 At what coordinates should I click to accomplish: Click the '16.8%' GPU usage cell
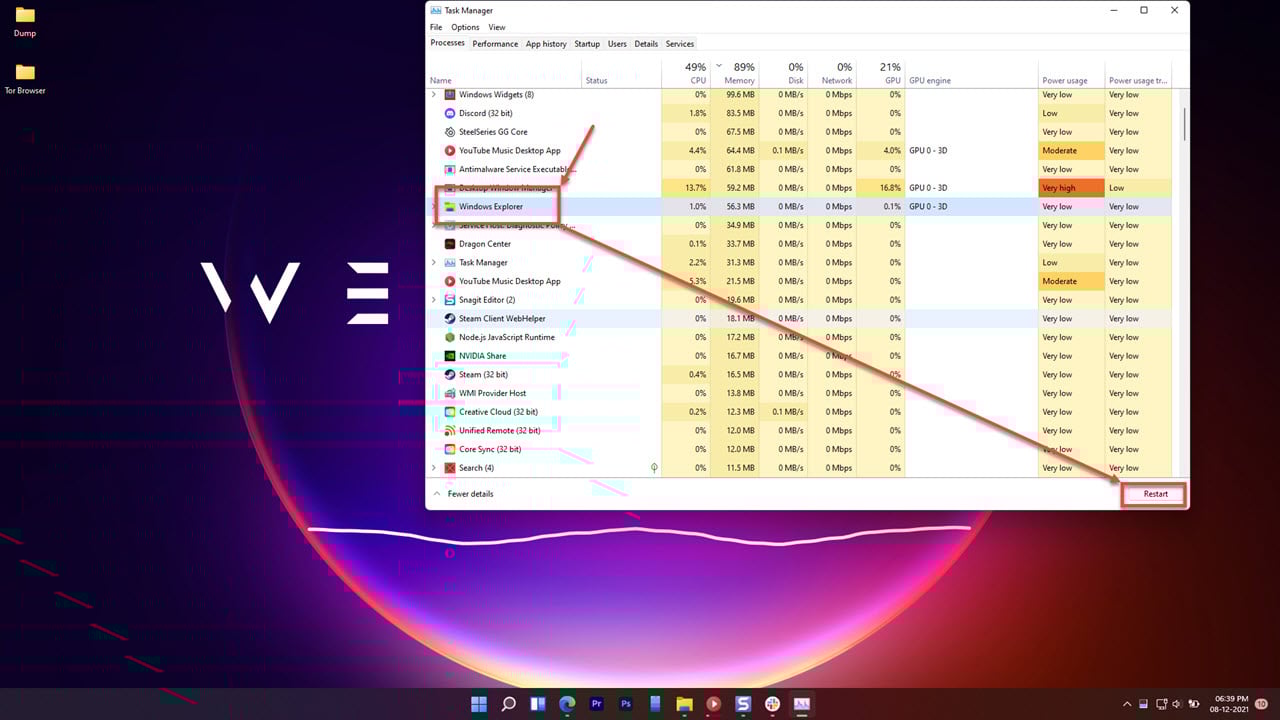(x=881, y=188)
